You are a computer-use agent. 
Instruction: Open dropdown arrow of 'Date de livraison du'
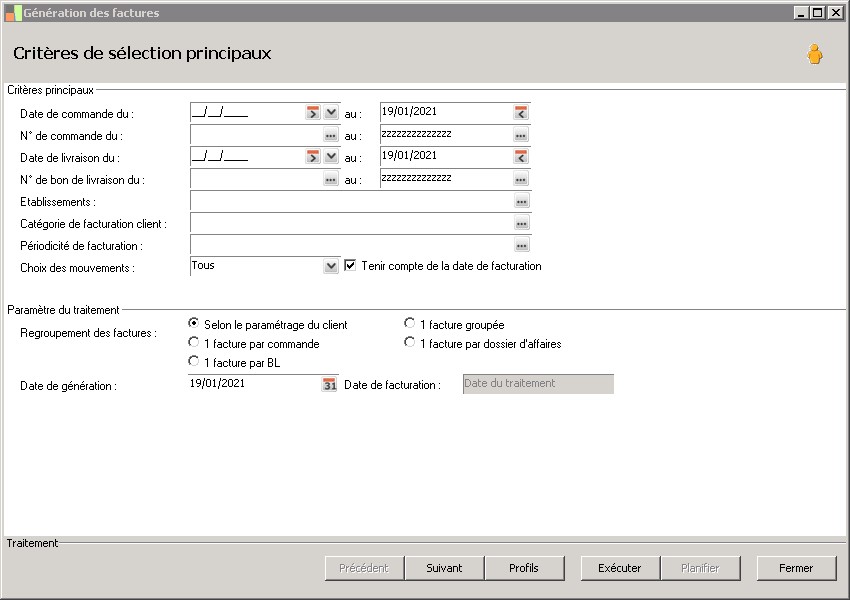331,157
